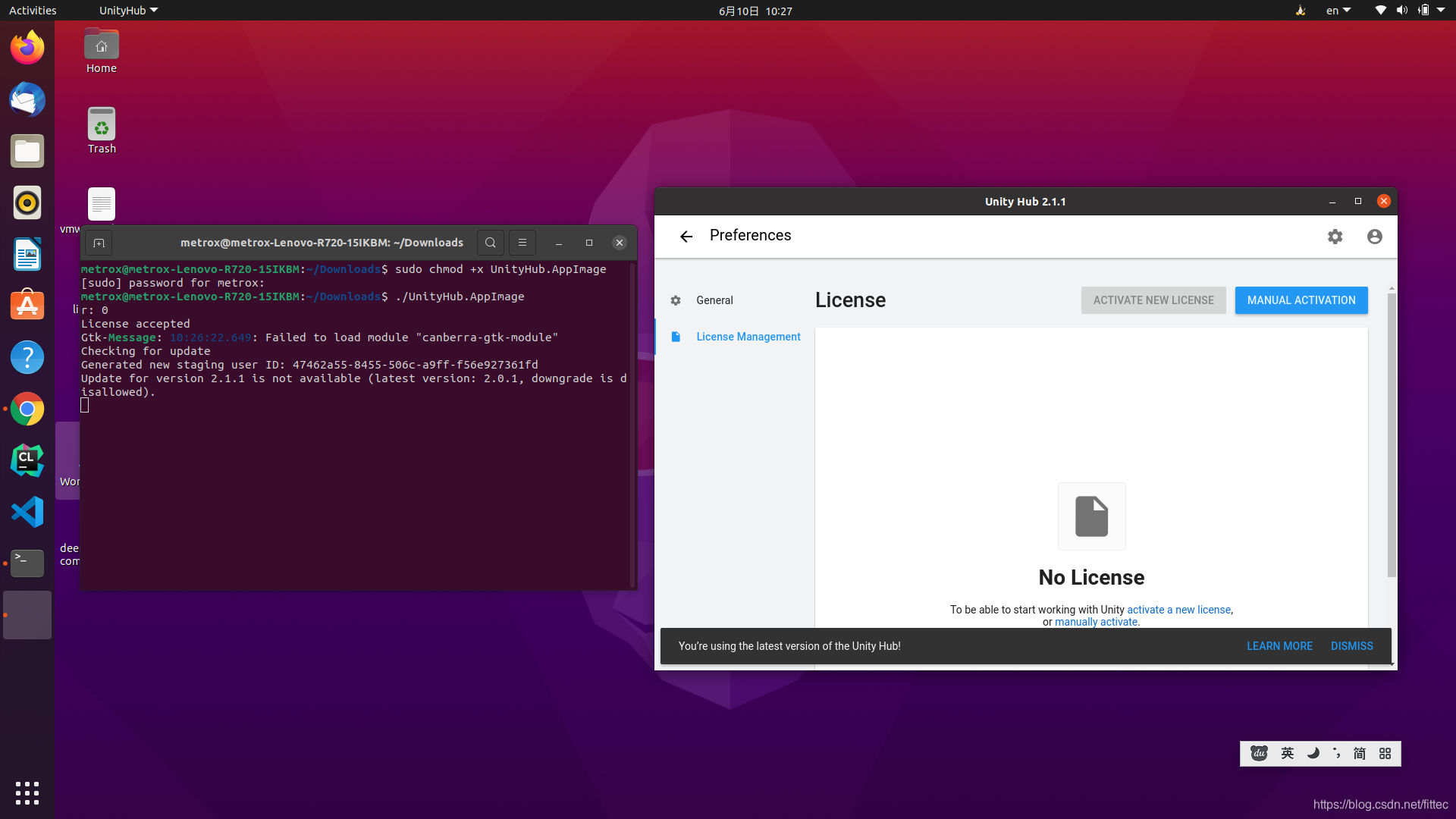Screen dimensions: 1456x819
Task: Launch Thunderbird mail from the dock
Action: coord(27,99)
